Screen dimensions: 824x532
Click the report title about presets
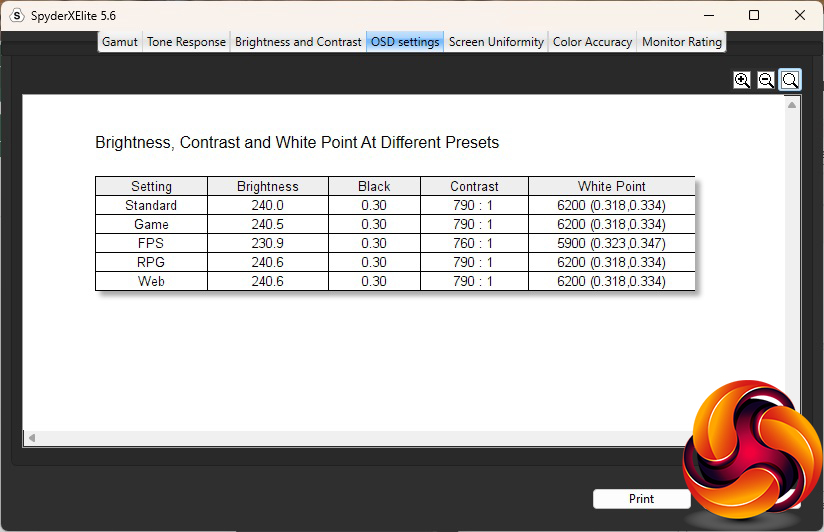tap(297, 142)
